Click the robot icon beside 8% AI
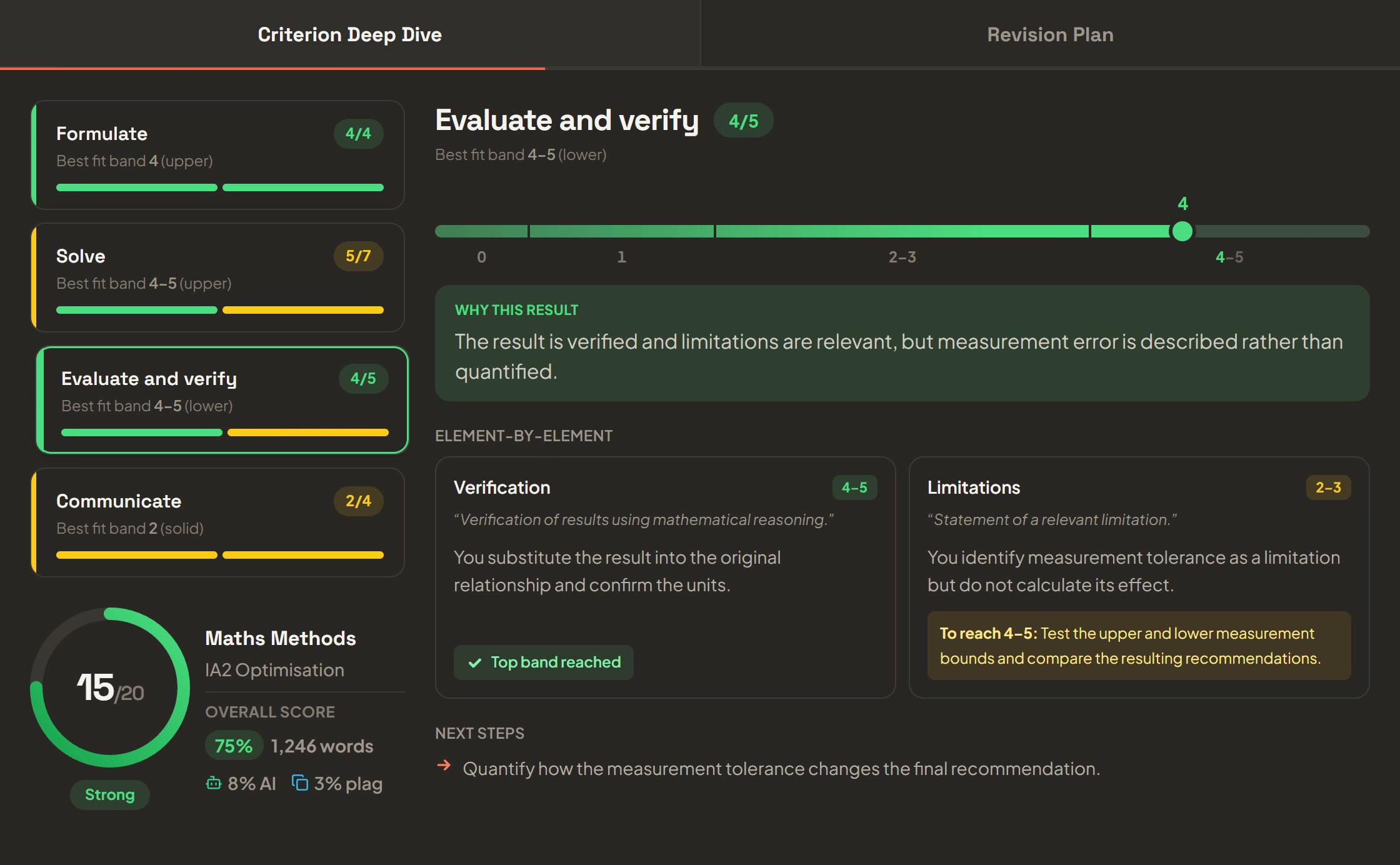Image resolution: width=1400 pixels, height=865 pixels. point(214,783)
